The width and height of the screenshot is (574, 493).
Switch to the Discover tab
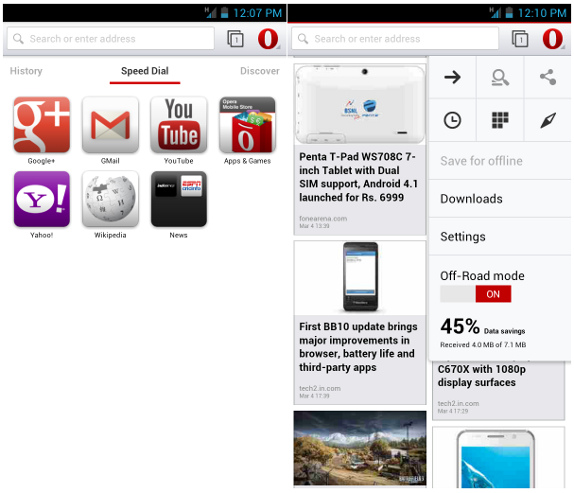(x=260, y=71)
